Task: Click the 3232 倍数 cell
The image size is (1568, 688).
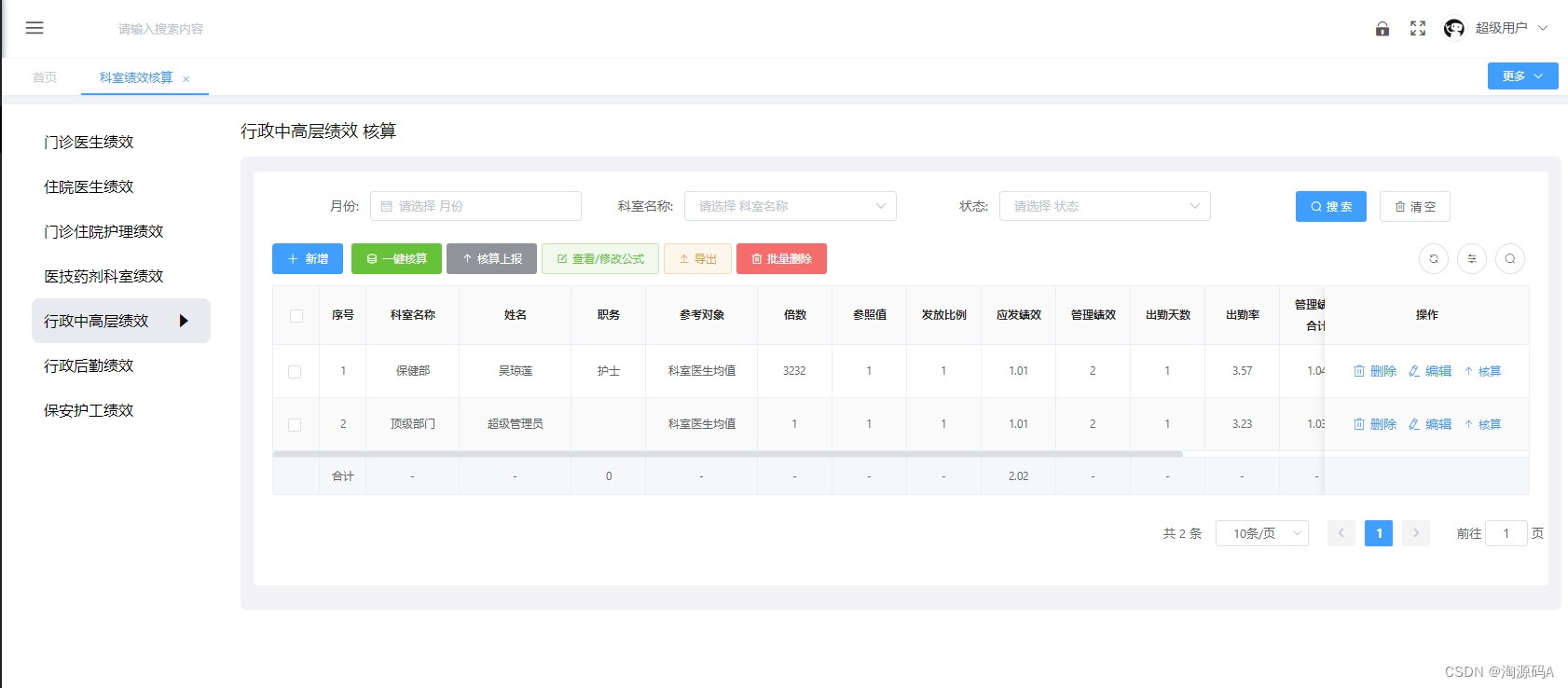Action: [794, 371]
